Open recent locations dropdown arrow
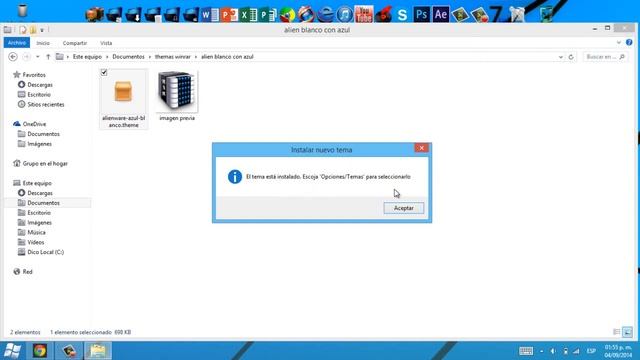 [38, 57]
